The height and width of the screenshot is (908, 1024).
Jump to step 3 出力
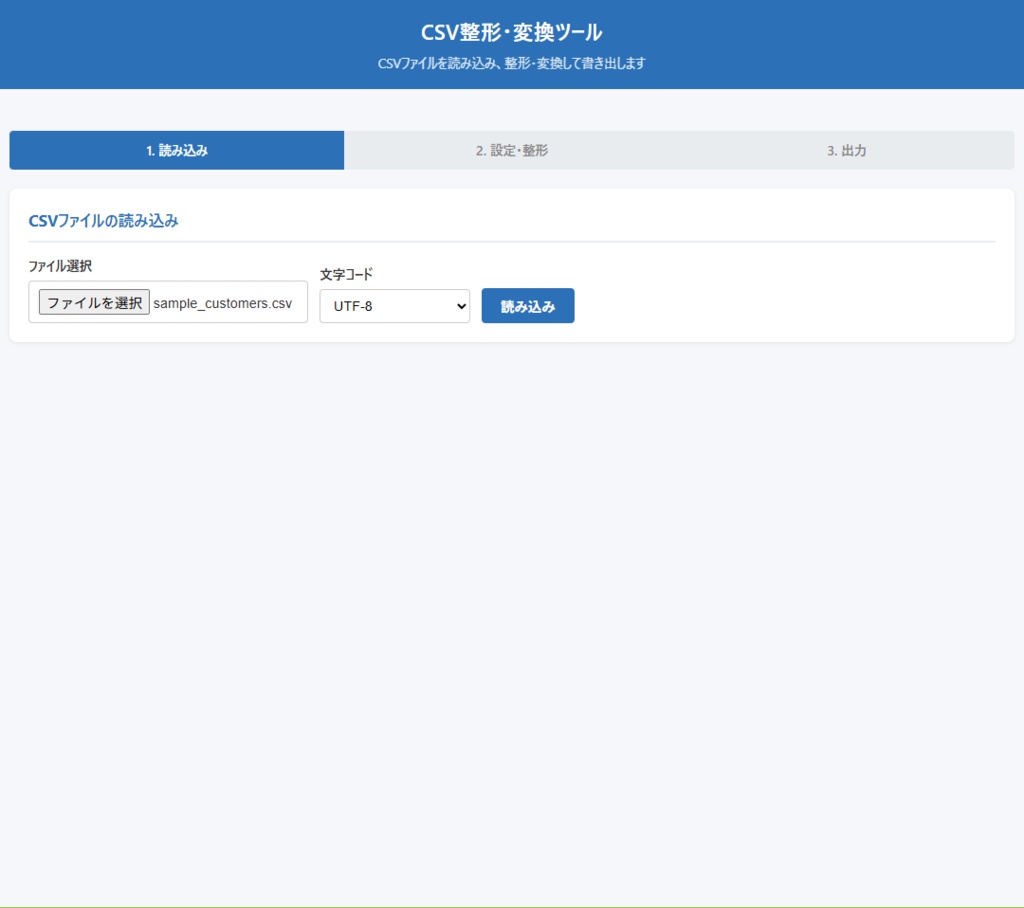(x=846, y=150)
